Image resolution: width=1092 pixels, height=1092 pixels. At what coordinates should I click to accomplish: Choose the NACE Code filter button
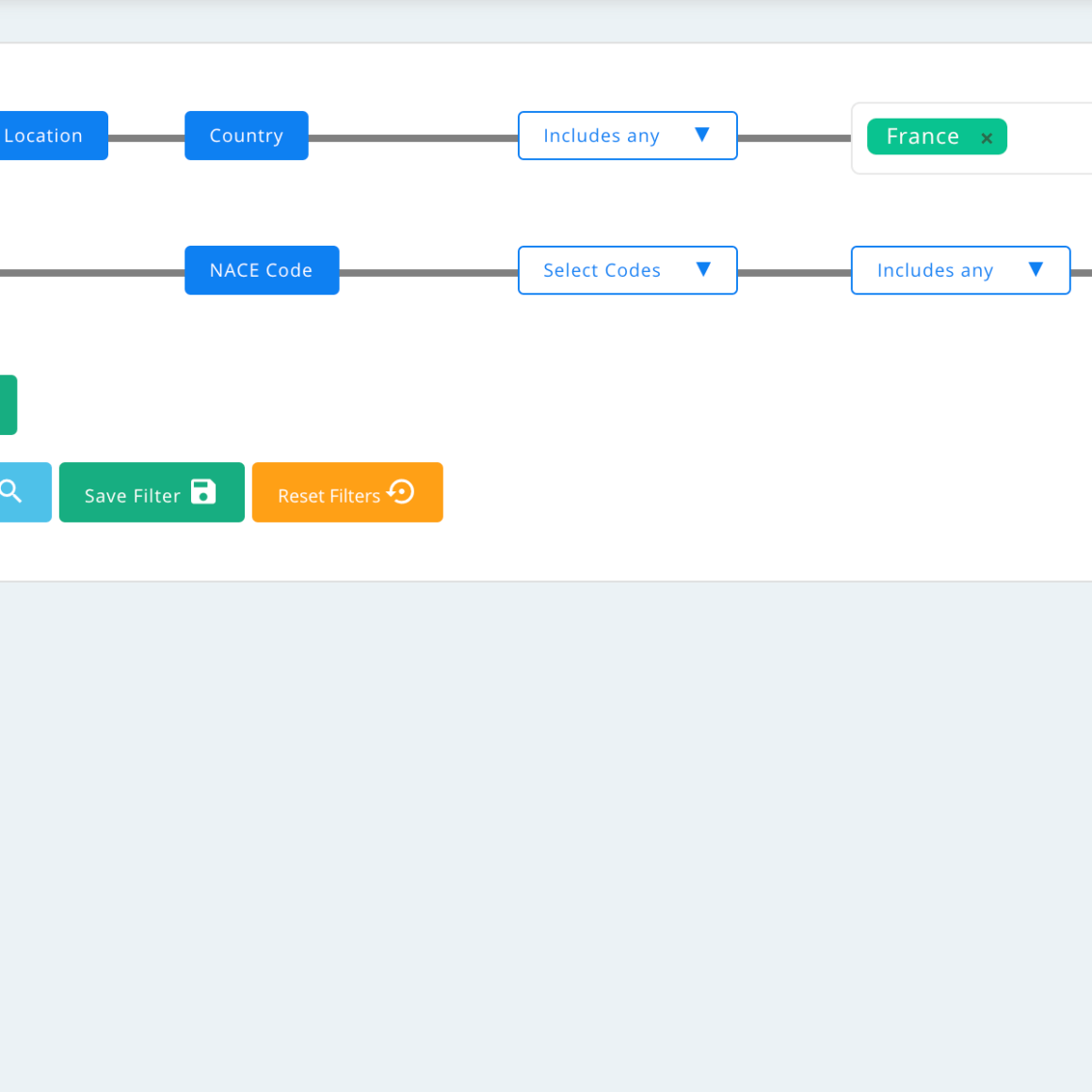[x=262, y=270]
